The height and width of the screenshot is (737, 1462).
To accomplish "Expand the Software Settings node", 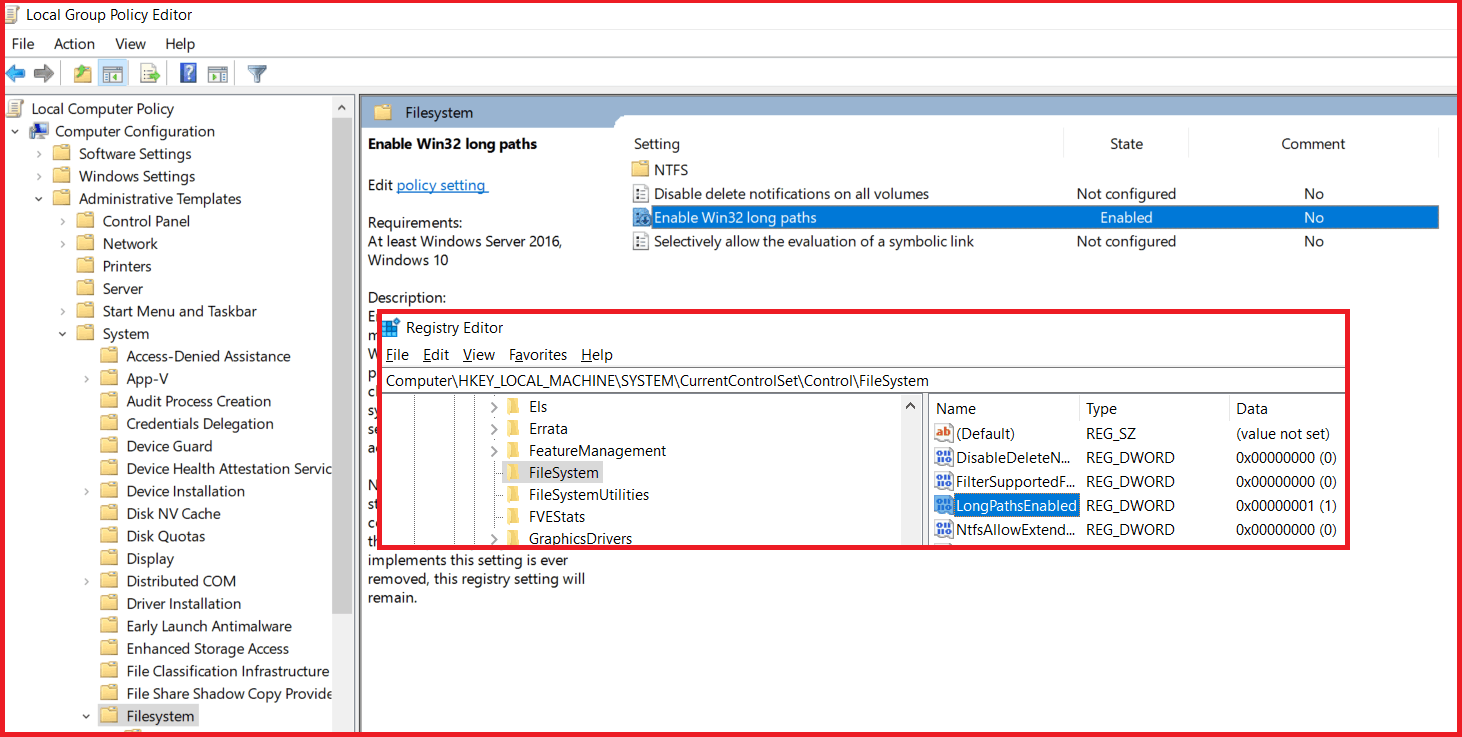I will pyautogui.click(x=39, y=154).
